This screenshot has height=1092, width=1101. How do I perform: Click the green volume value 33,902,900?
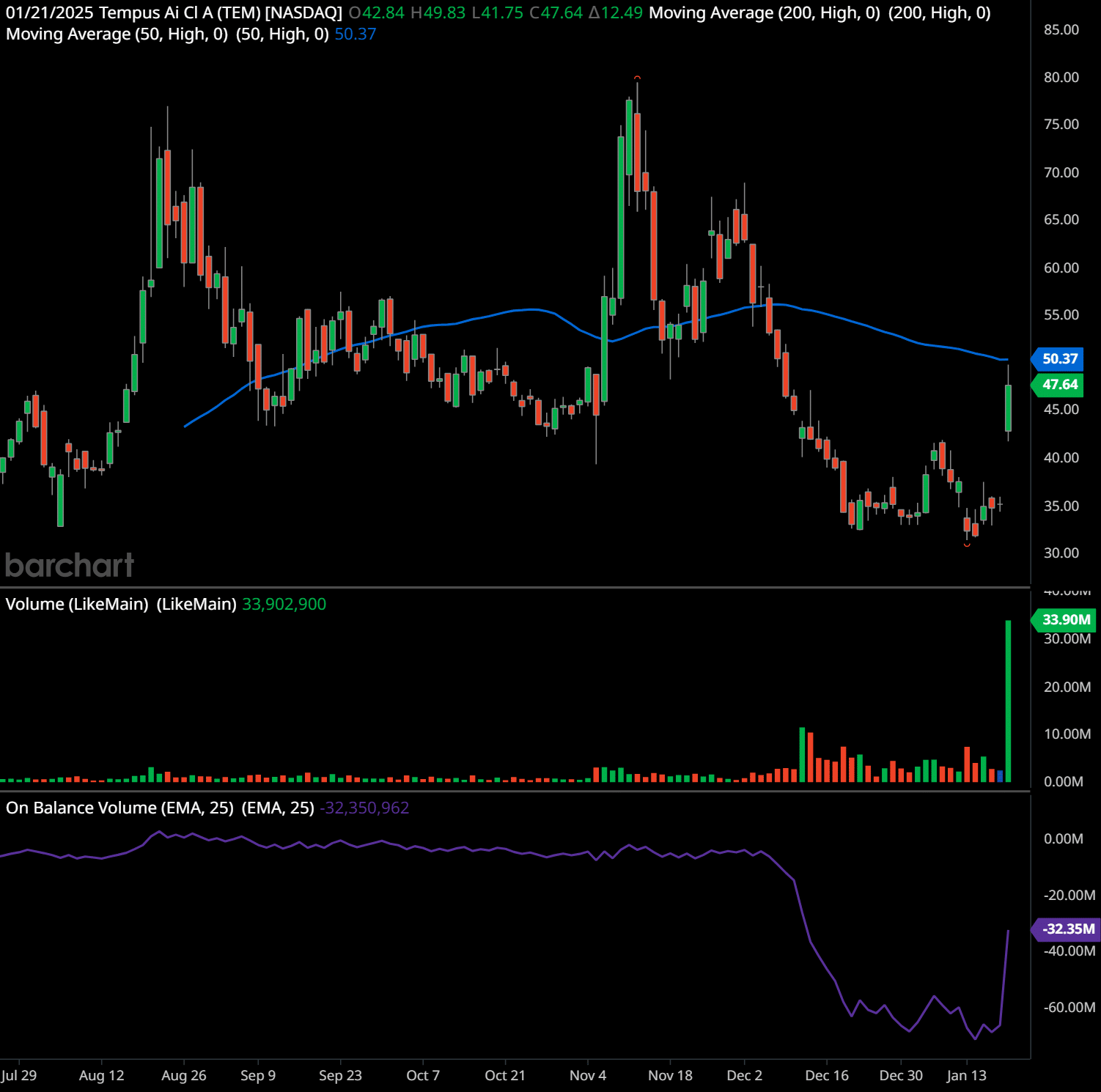click(283, 604)
